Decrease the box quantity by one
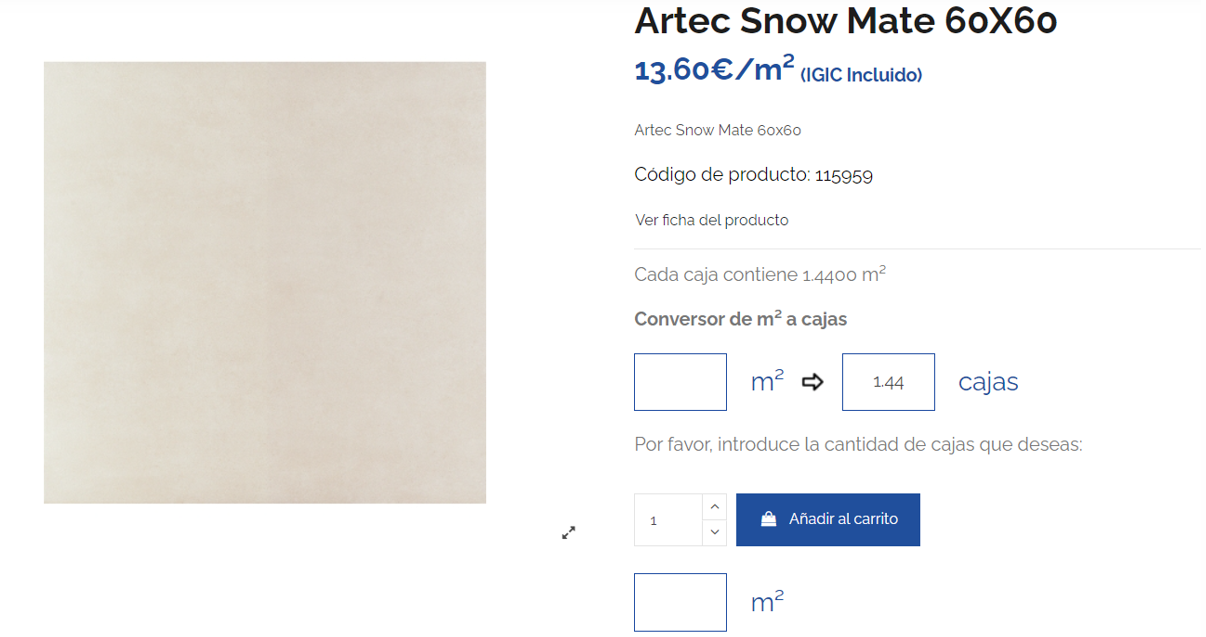1206x637 pixels. click(x=714, y=532)
